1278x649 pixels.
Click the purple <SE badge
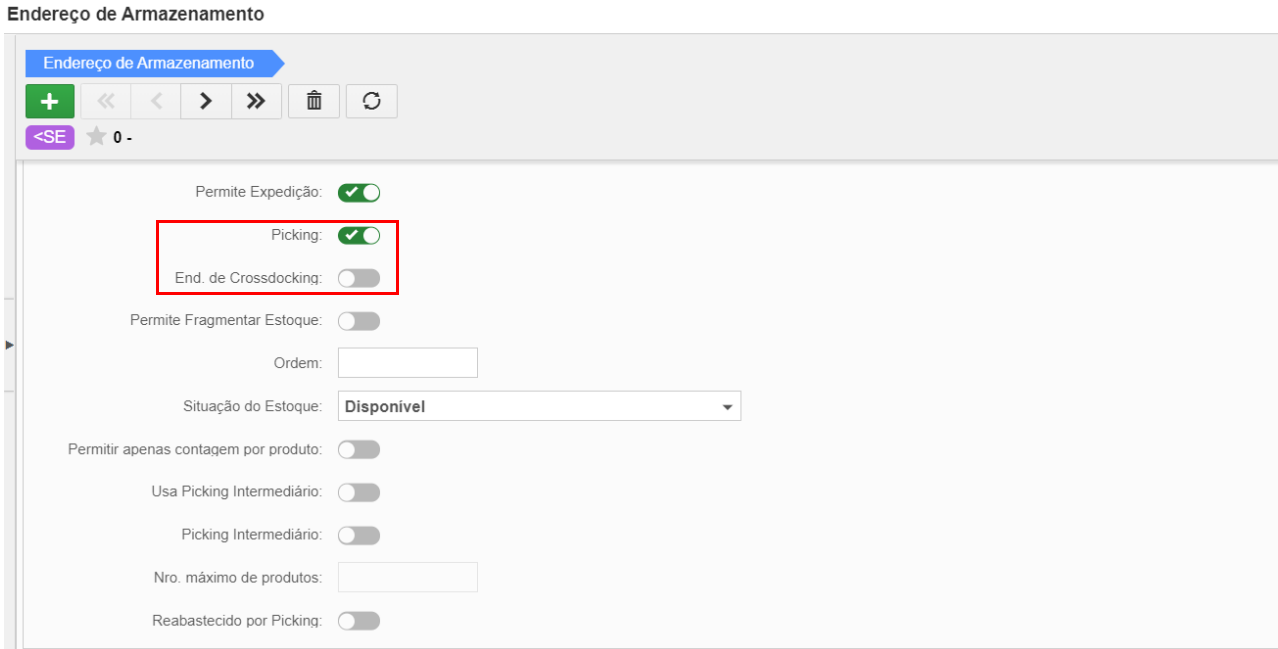pos(50,137)
